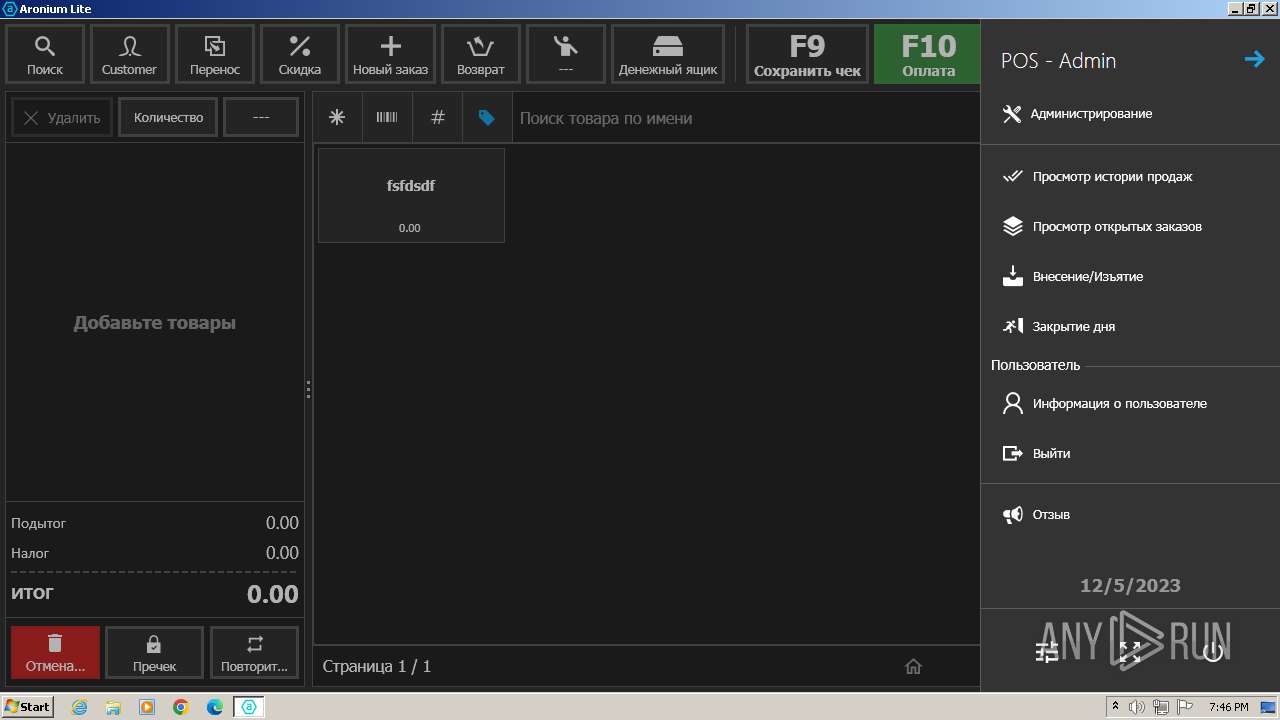Go to the home product group icon
The image size is (1280, 720).
(913, 667)
